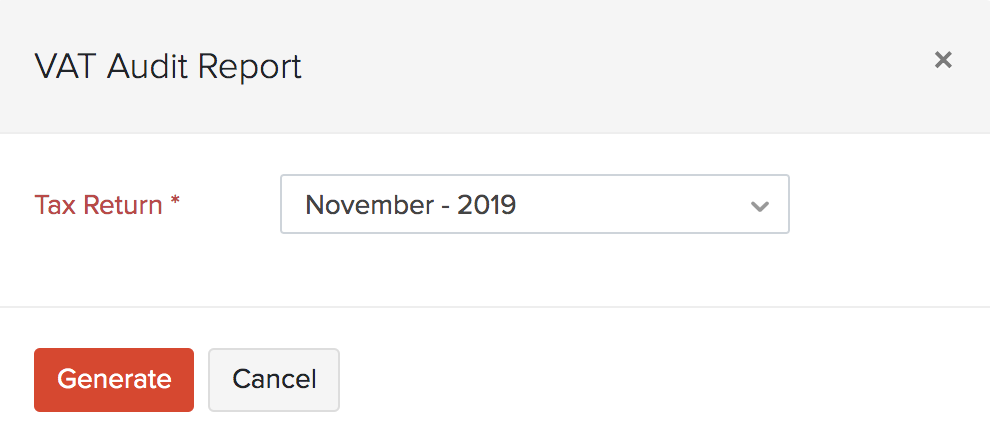Dismiss the dialog using the header cross

942,61
